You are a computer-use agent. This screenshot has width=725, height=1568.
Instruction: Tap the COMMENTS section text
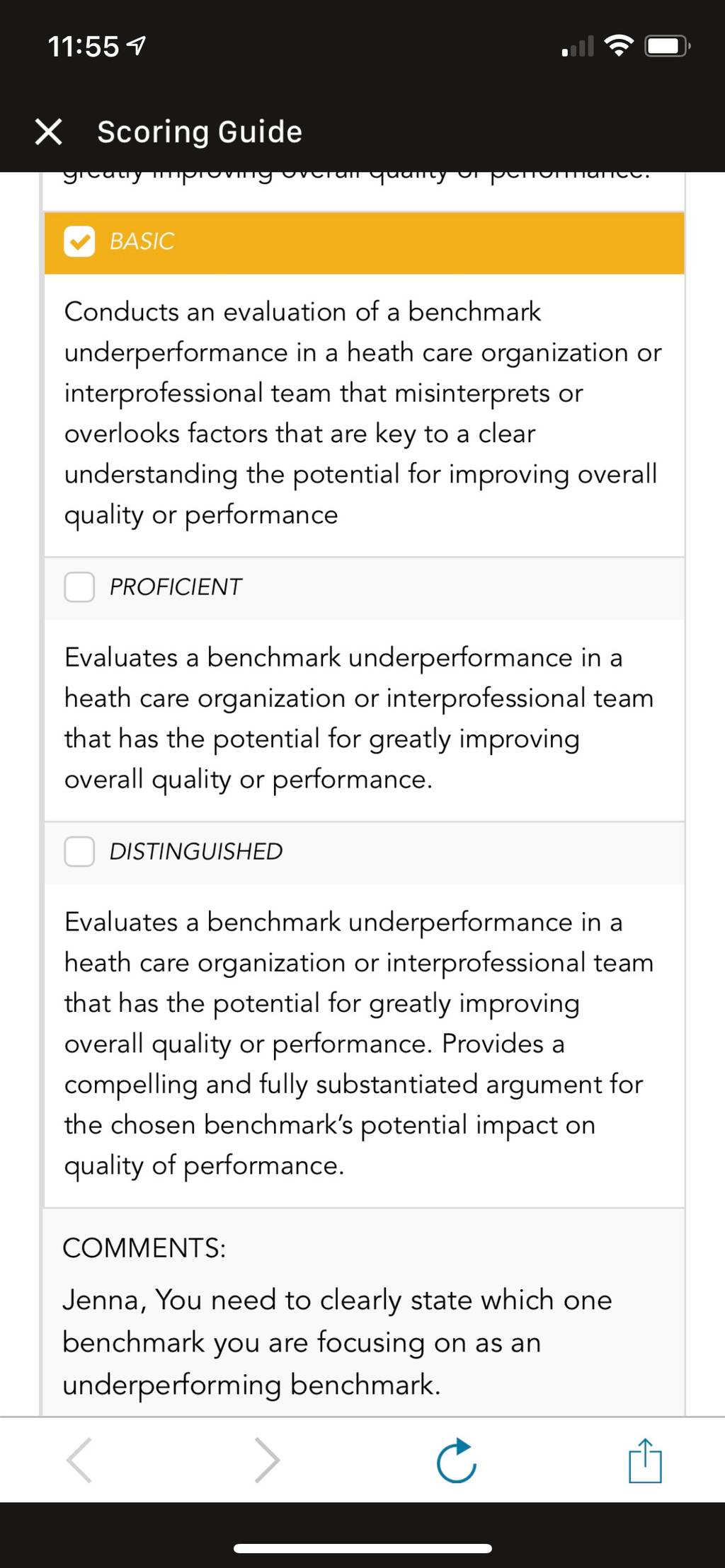tap(337, 1316)
